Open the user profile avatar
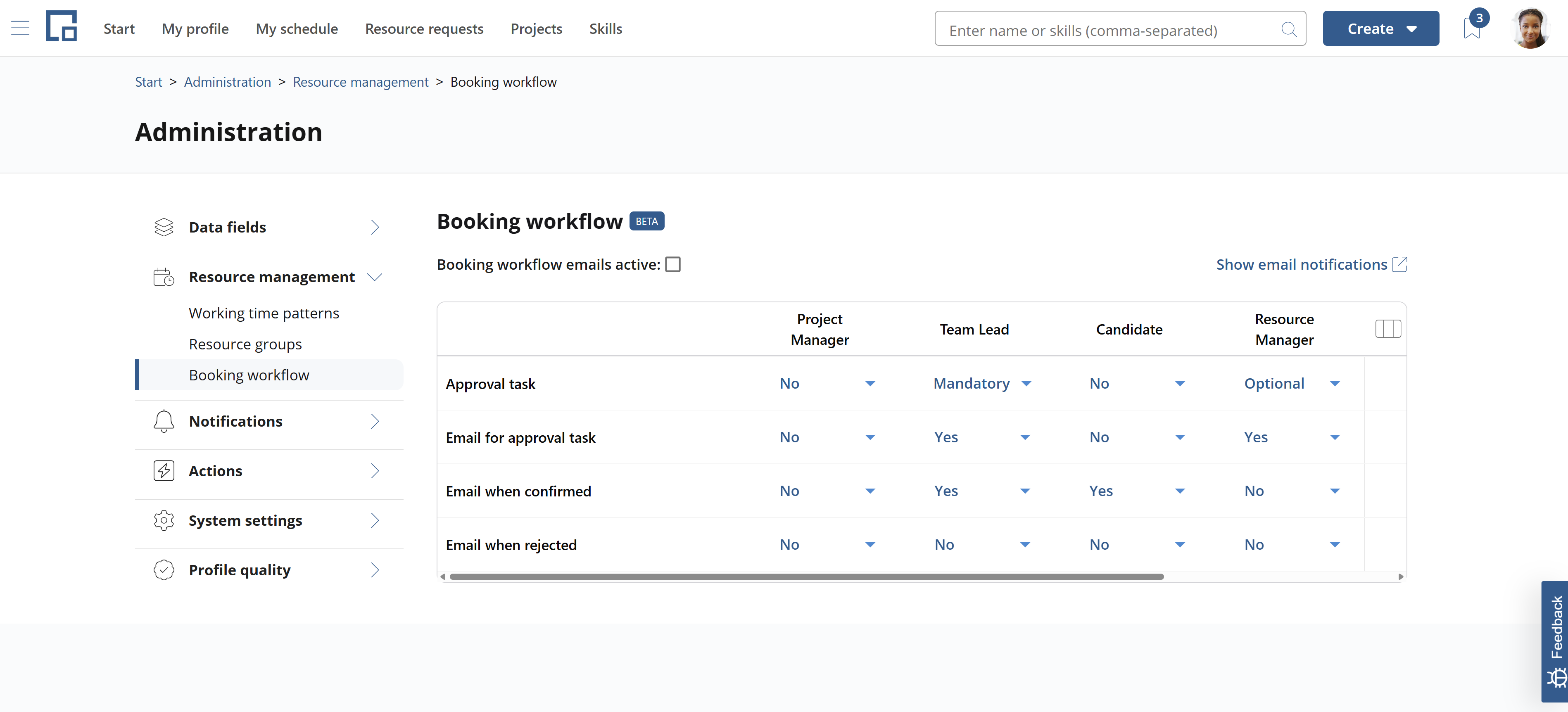Image resolution: width=1568 pixels, height=712 pixels. tap(1531, 28)
